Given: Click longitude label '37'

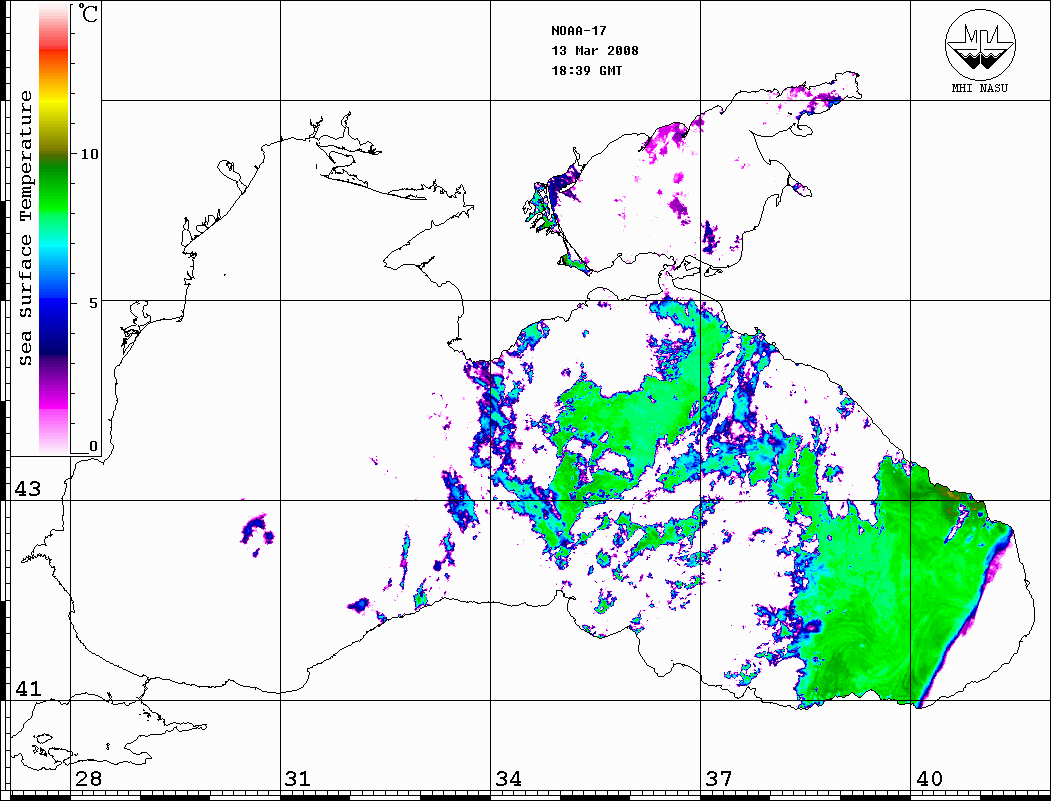Looking at the screenshot, I should [719, 778].
